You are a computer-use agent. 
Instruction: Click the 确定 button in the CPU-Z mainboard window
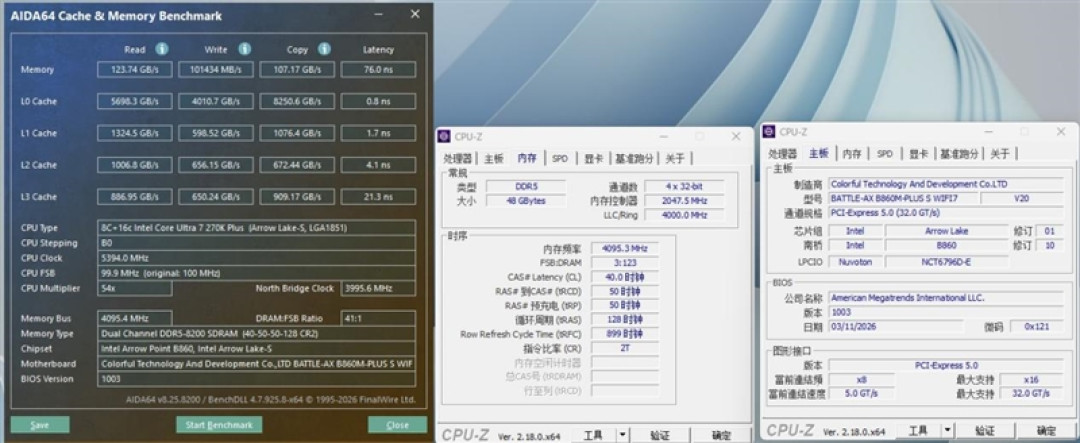click(1046, 431)
